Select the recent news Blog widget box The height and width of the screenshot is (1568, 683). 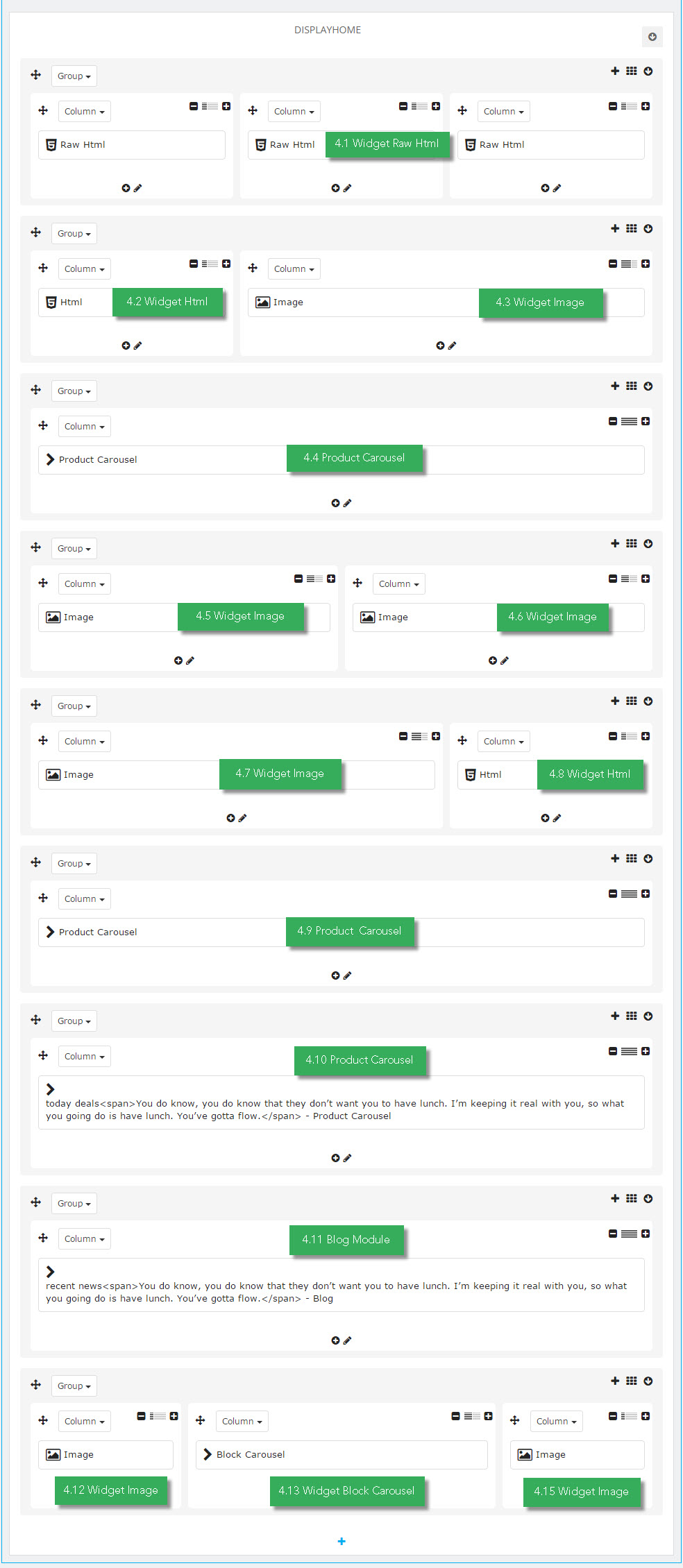pos(341,1285)
